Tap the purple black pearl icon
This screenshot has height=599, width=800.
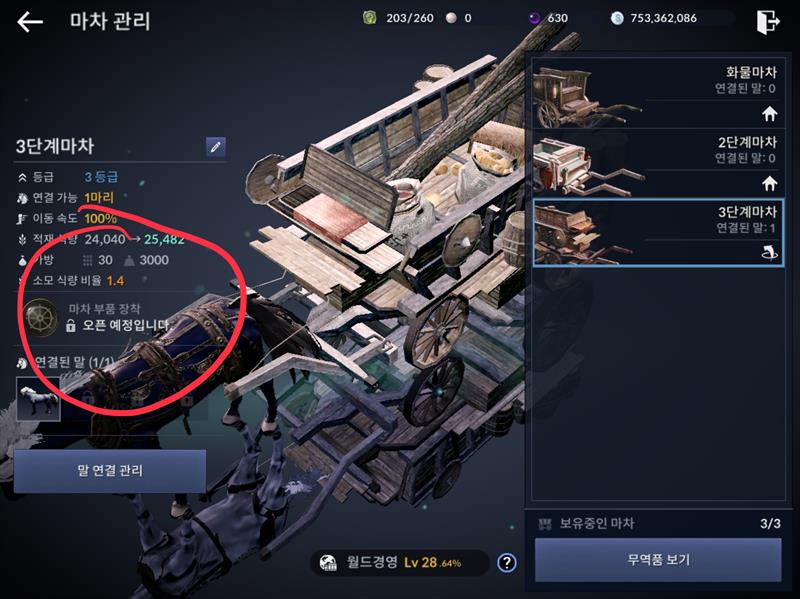point(535,18)
